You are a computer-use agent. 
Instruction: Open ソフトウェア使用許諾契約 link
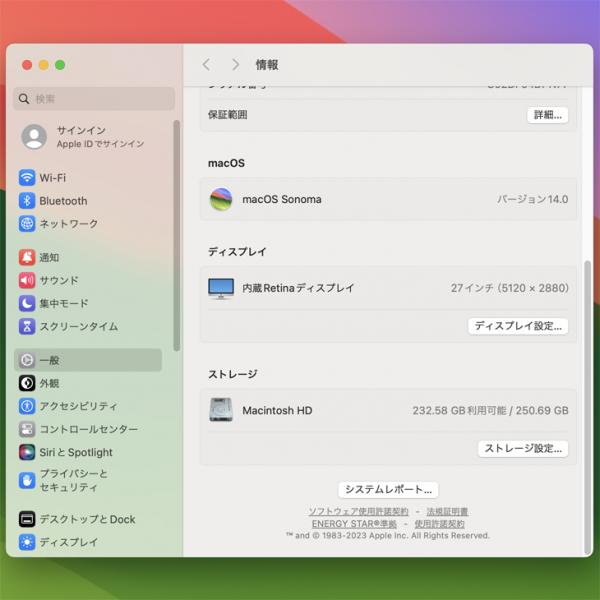tap(358, 512)
